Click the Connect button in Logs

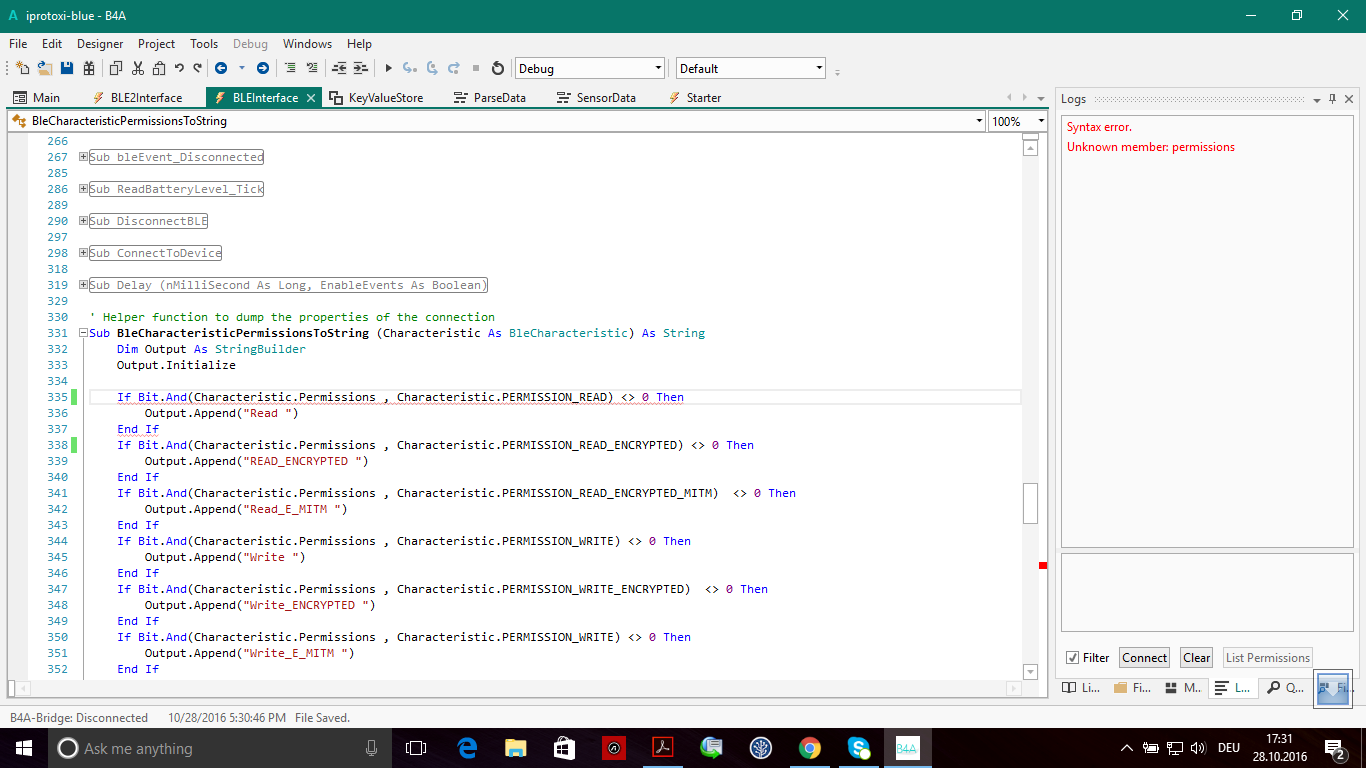(x=1144, y=658)
